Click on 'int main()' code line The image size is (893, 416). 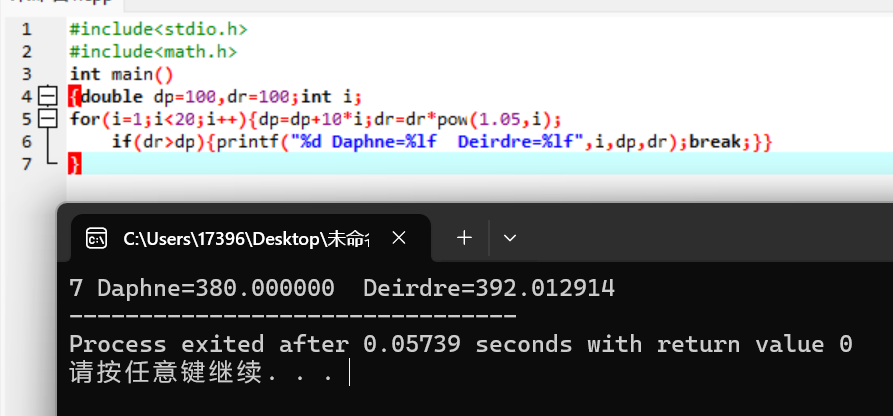pyautogui.click(x=121, y=74)
